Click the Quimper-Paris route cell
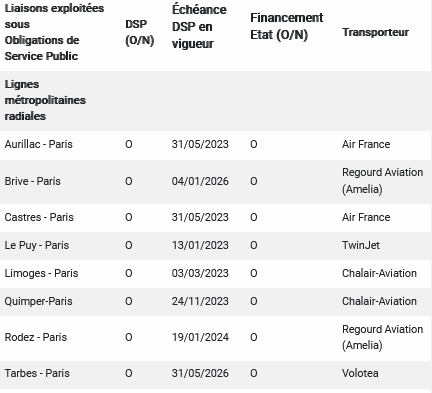The image size is (432, 393). (x=38, y=301)
